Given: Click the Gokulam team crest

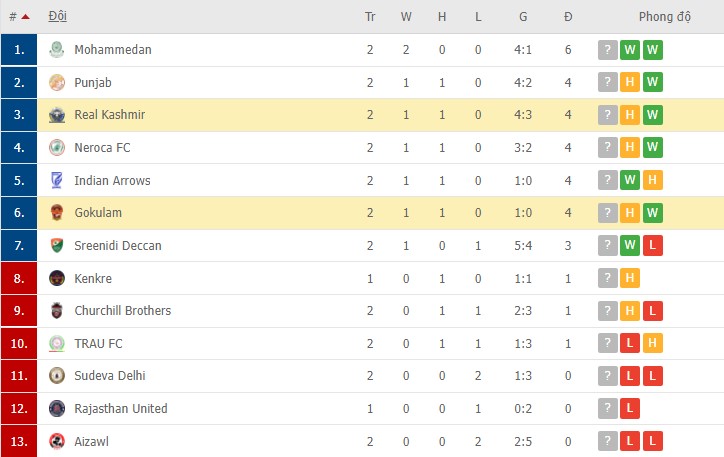Looking at the screenshot, I should click(x=57, y=213).
